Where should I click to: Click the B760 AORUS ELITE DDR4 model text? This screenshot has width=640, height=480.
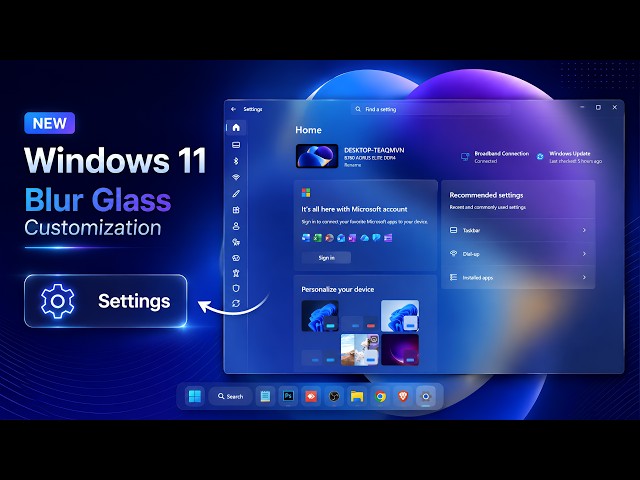(x=369, y=158)
